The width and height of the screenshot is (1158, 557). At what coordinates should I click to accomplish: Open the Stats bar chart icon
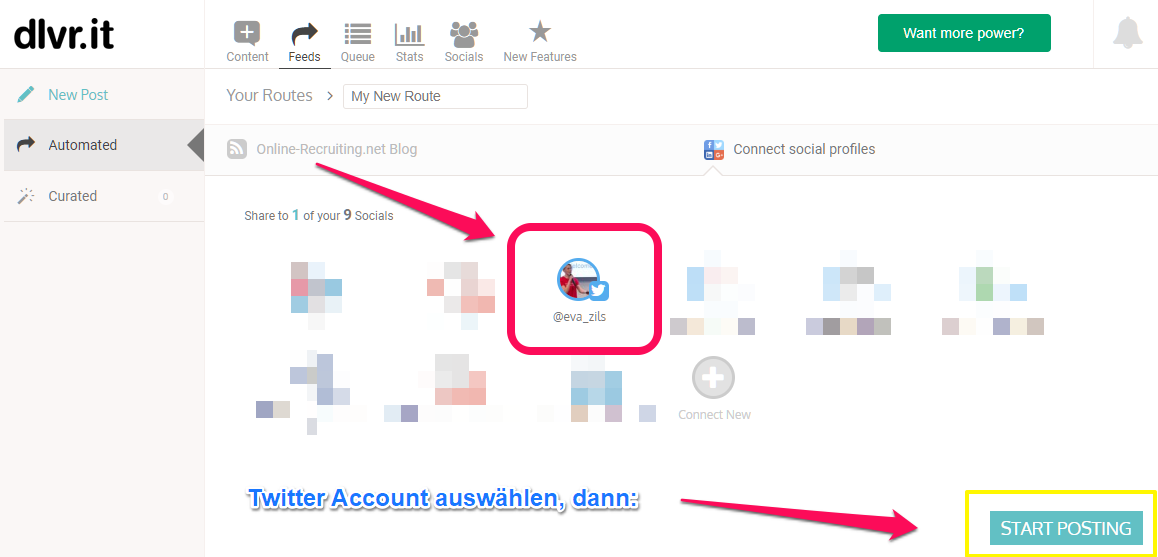coord(409,33)
